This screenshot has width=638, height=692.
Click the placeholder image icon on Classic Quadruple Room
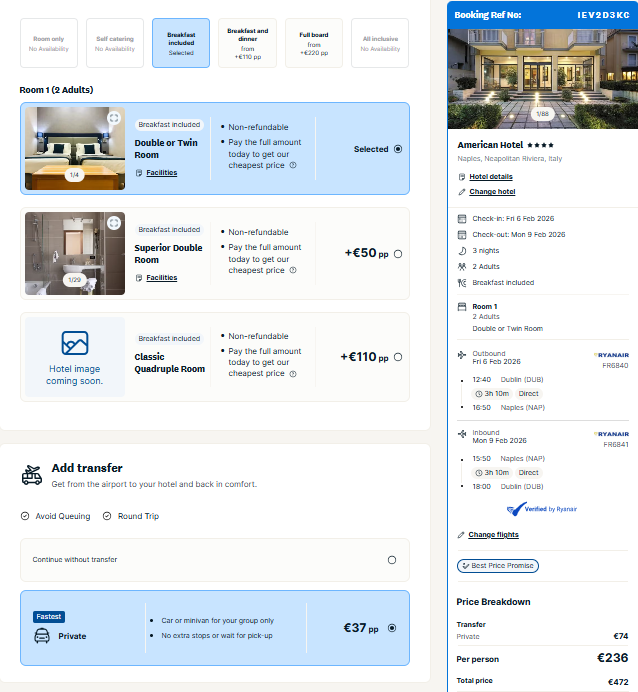(75, 343)
